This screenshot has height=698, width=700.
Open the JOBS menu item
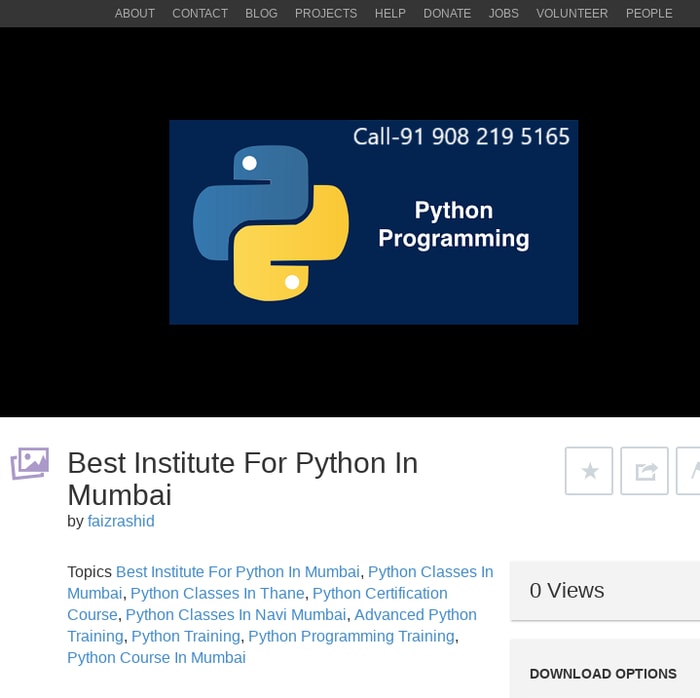pos(504,13)
